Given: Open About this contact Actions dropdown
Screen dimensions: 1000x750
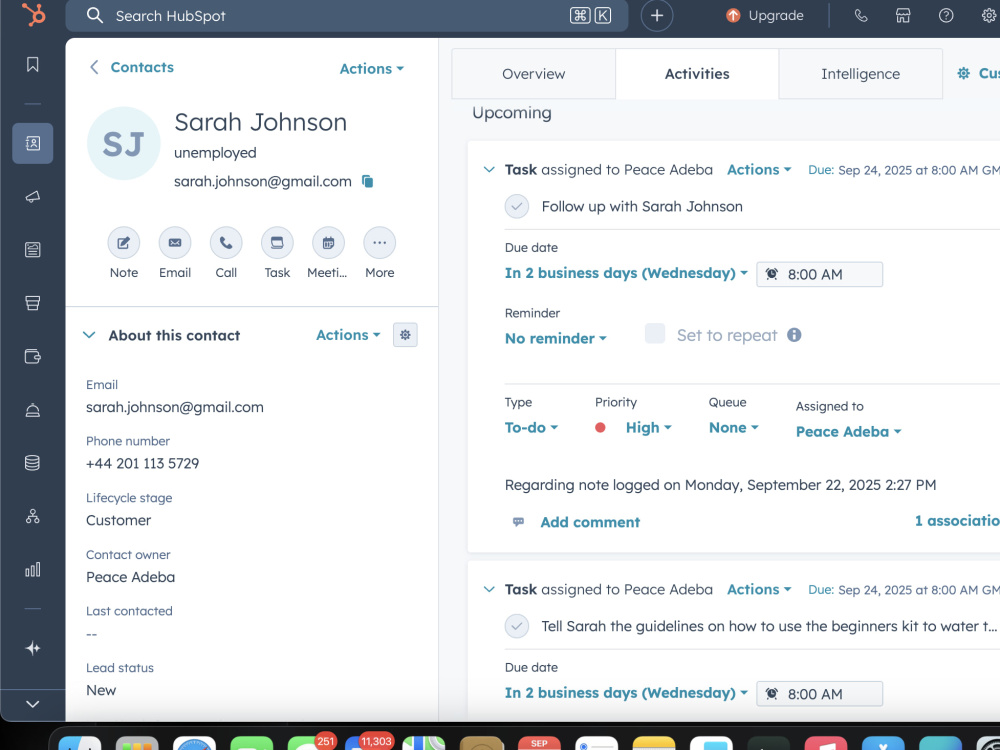Looking at the screenshot, I should [348, 335].
